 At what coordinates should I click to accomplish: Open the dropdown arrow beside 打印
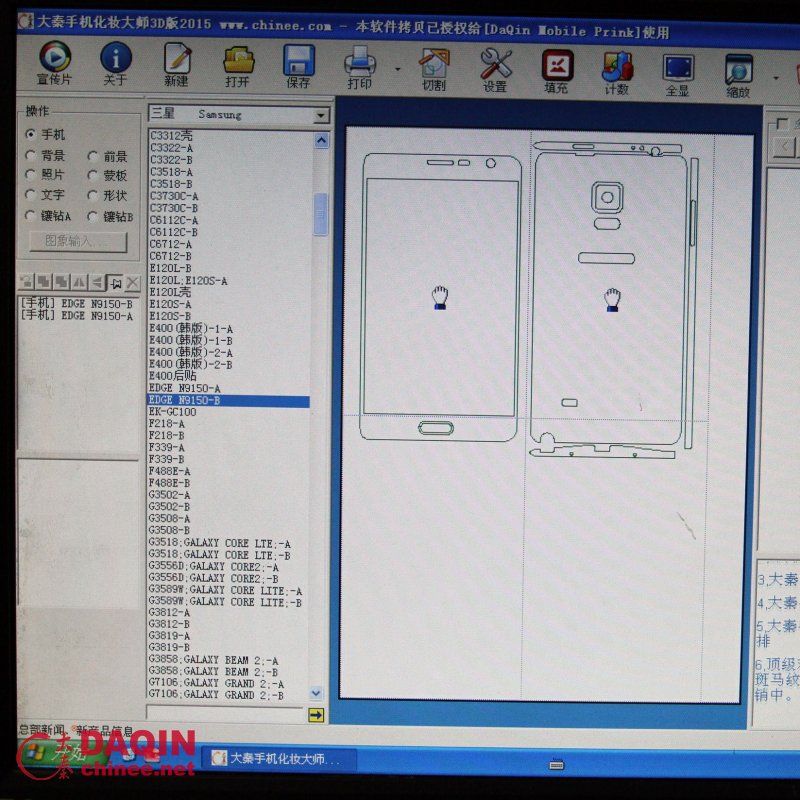pyautogui.click(x=397, y=69)
